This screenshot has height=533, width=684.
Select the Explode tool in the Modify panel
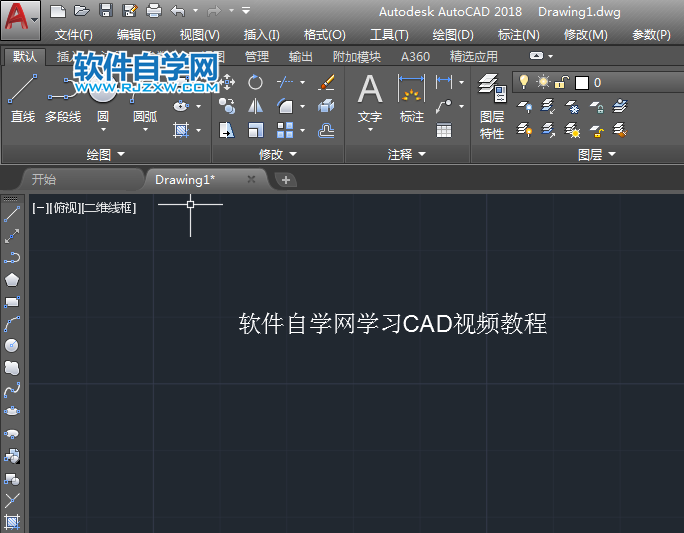326,106
